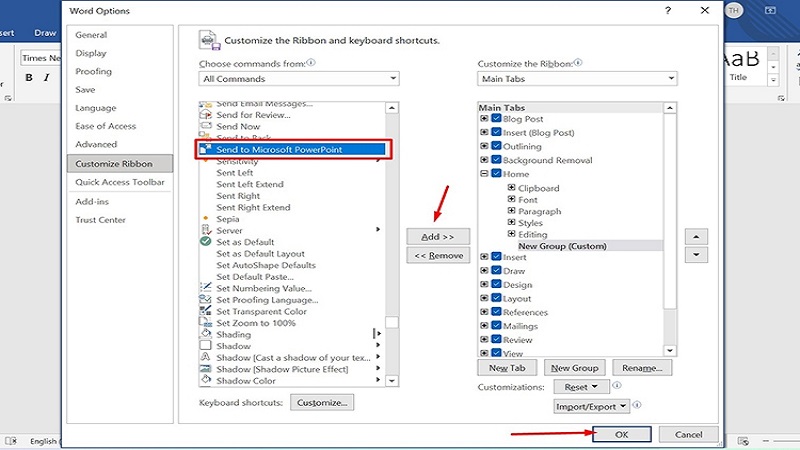Click info icon beside Choose commands from
The width and height of the screenshot is (800, 450).
click(311, 63)
